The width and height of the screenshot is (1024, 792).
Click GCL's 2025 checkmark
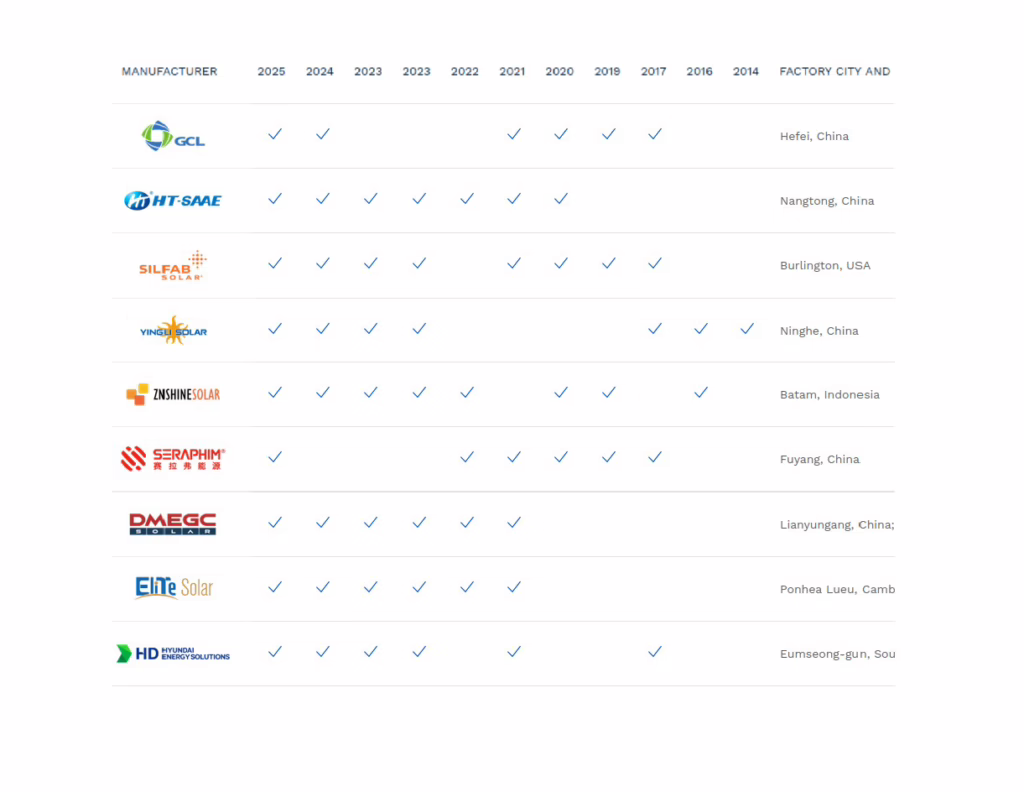(275, 134)
